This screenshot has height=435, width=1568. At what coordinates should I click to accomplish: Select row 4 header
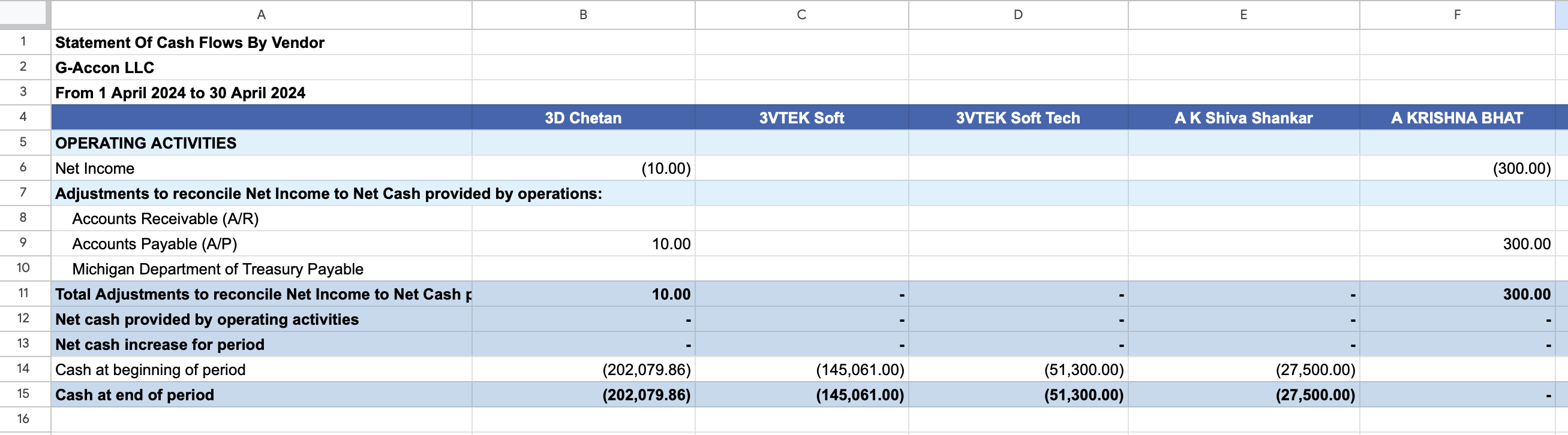pyautogui.click(x=25, y=117)
